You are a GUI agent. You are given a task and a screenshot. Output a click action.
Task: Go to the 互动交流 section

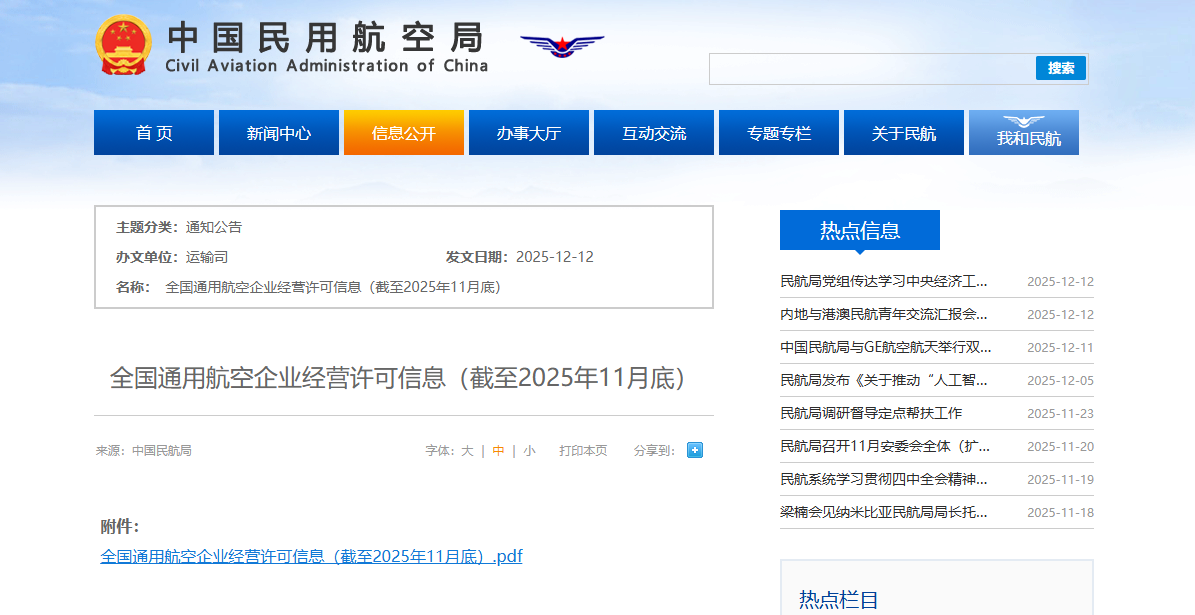(653, 131)
